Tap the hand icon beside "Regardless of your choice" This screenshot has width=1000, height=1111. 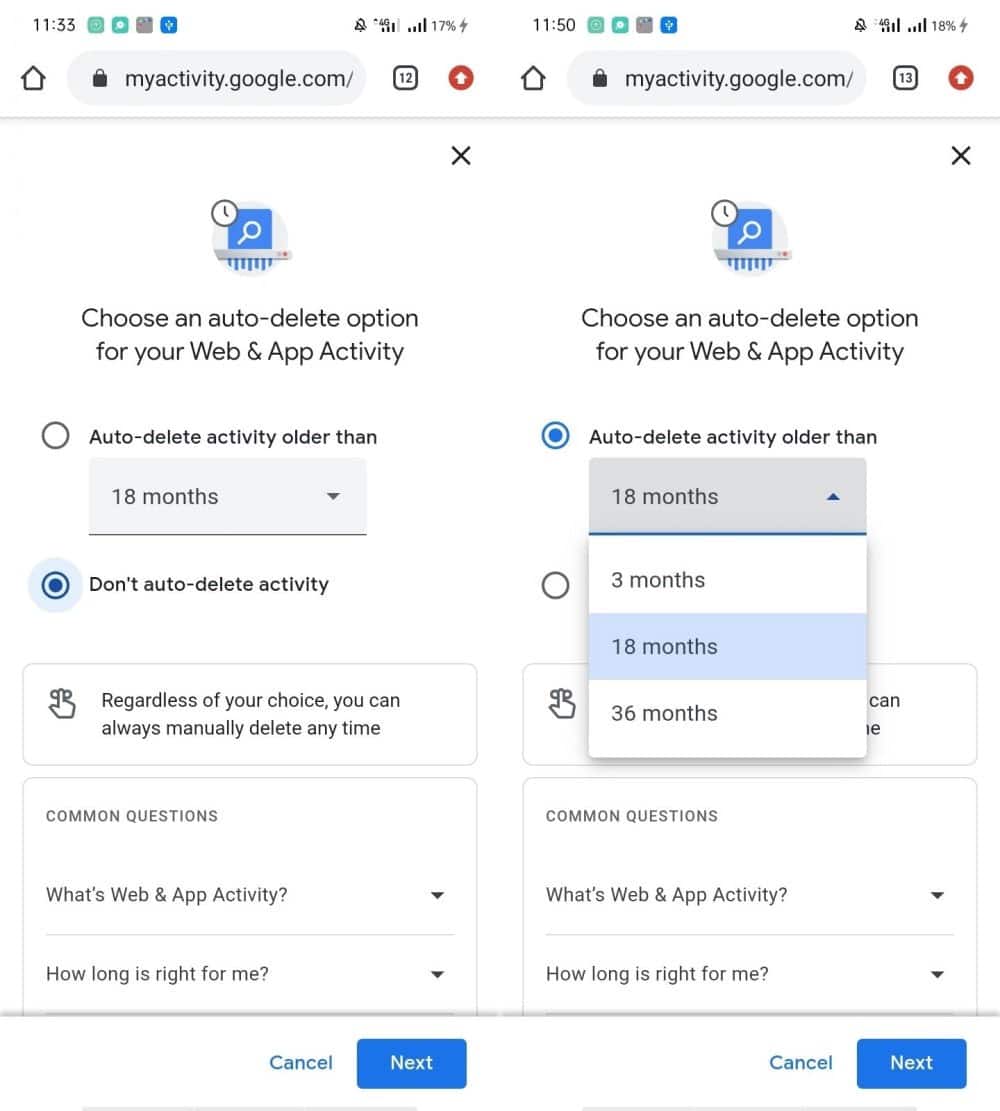(x=62, y=704)
